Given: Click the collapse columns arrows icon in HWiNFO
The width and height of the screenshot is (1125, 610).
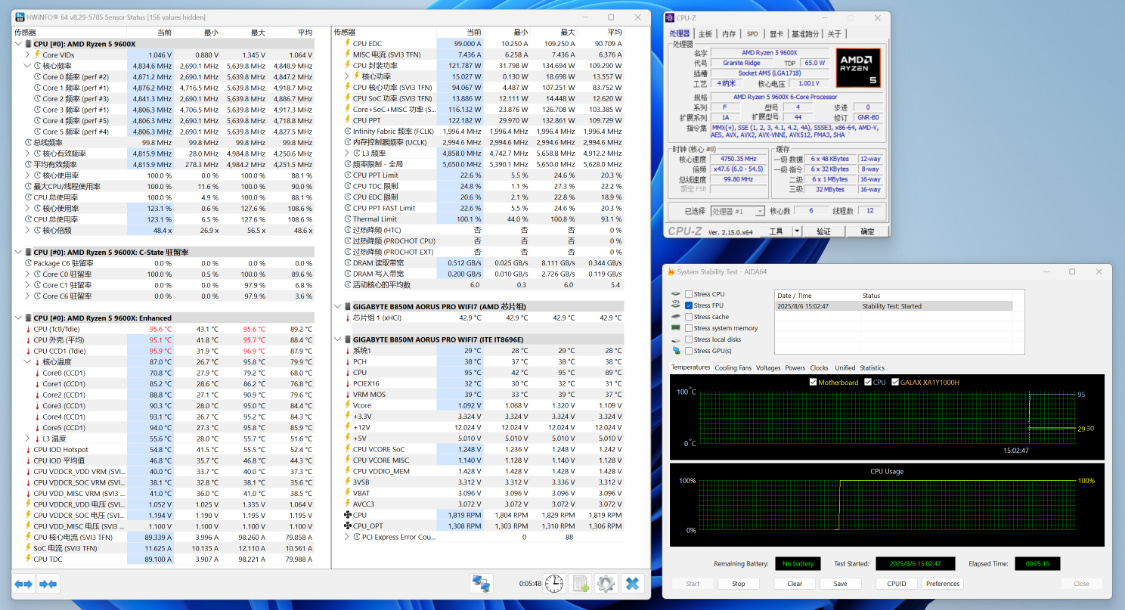Looking at the screenshot, I should (x=46, y=583).
